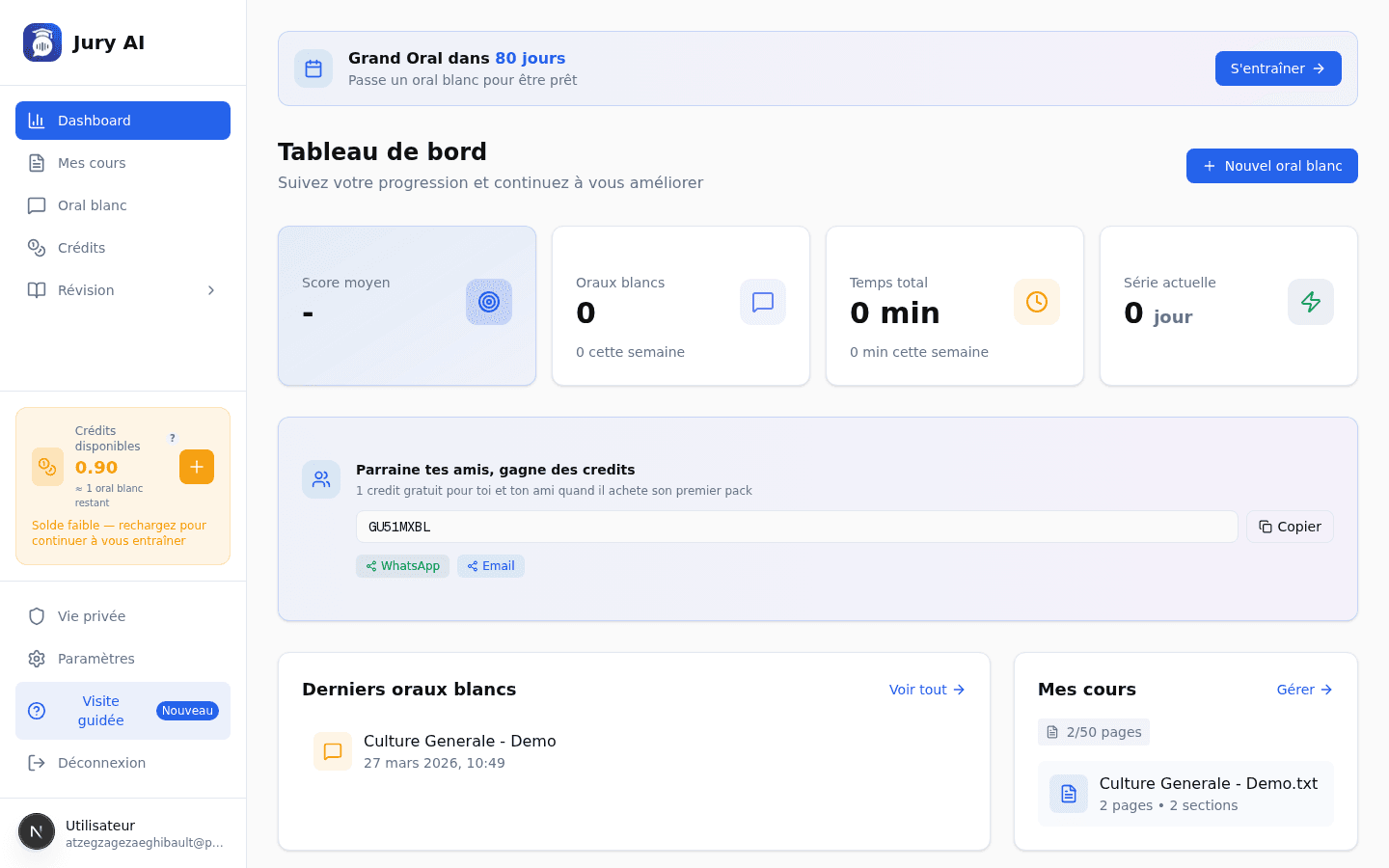
Task: Click the Jury AI logo
Action: (41, 41)
